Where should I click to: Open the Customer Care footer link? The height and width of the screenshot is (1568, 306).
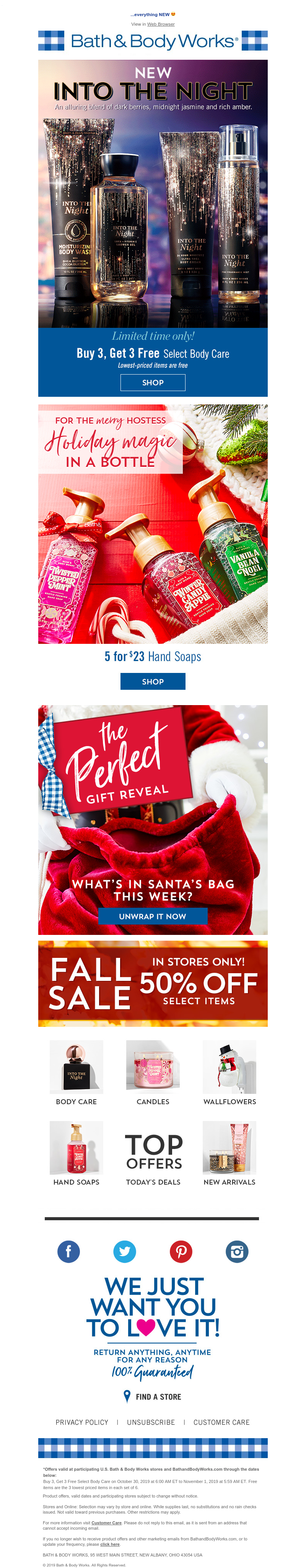point(221,1422)
